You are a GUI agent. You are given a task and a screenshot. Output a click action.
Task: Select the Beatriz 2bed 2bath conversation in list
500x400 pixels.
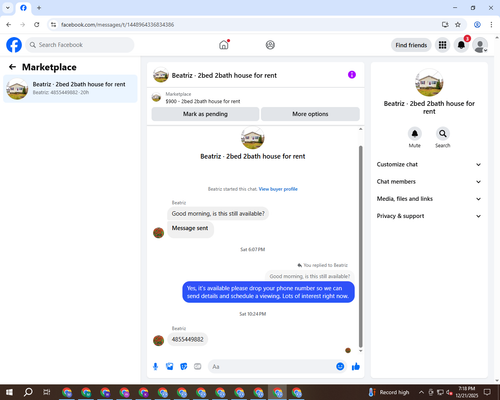70,89
